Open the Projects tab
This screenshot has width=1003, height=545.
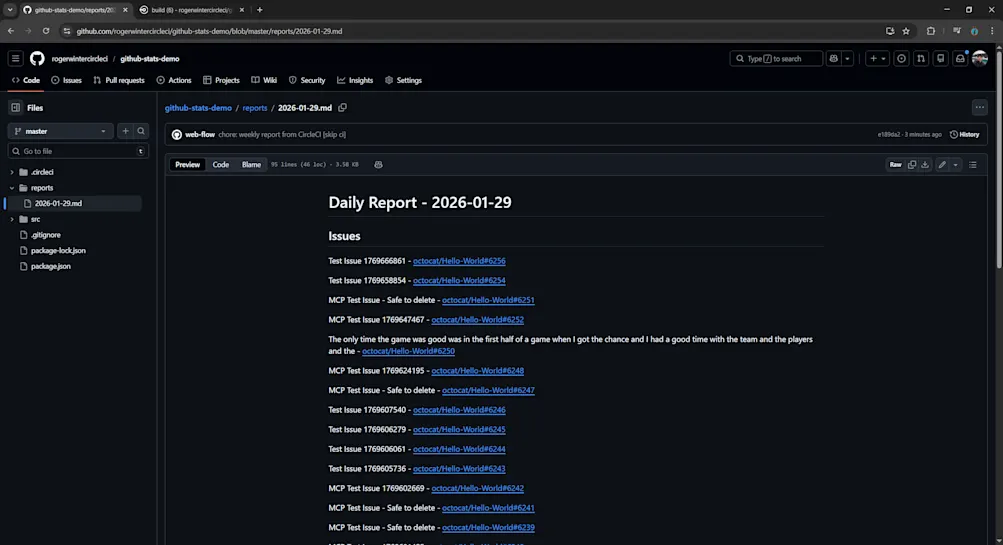tap(221, 81)
